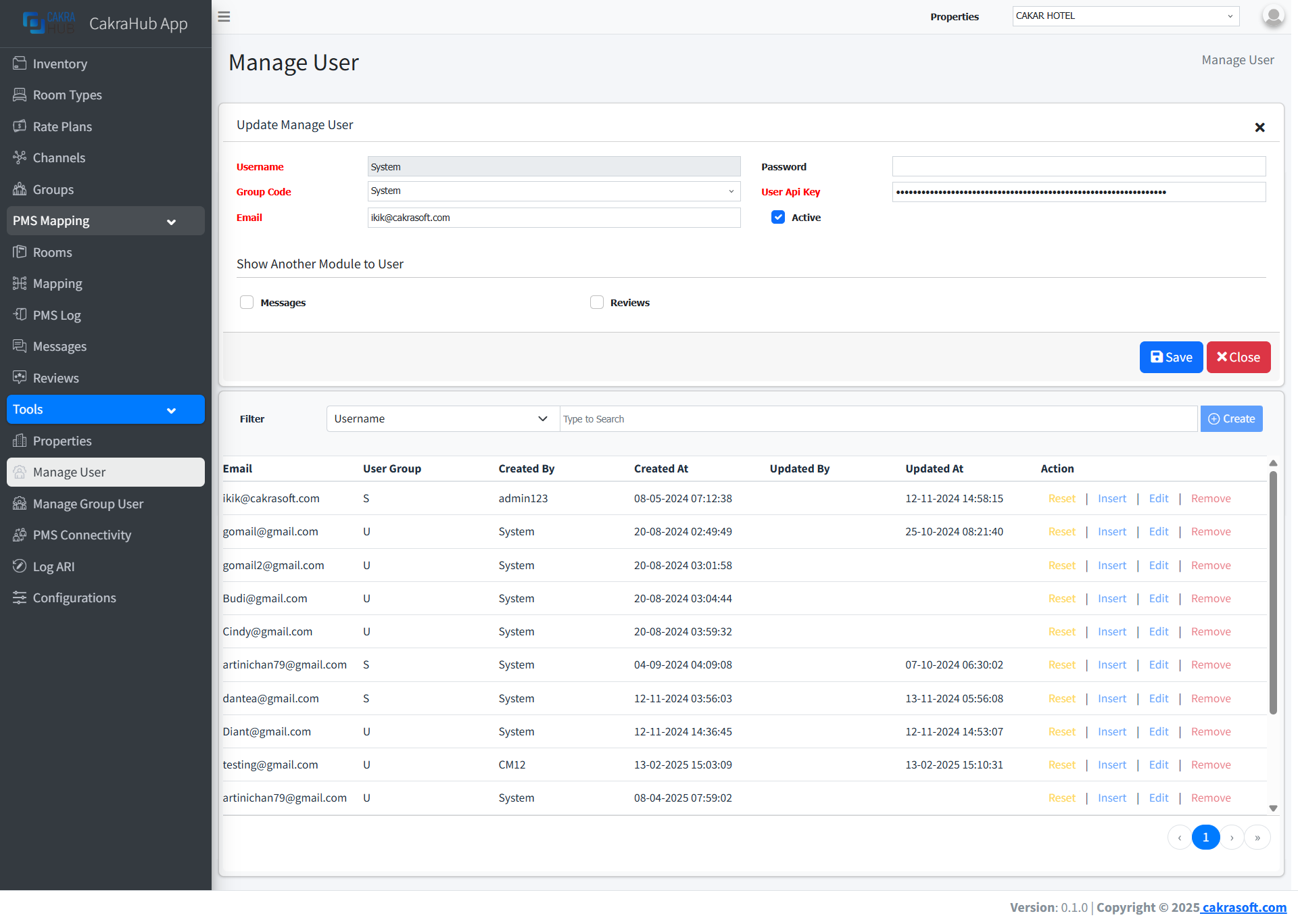Click Create to add a new user
The image size is (1298, 924).
(1231, 418)
